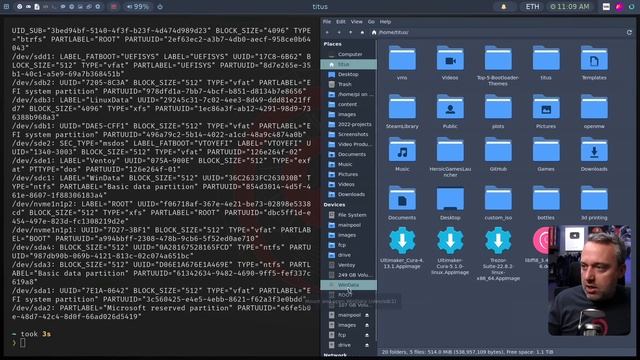Open the File menu
The height and width of the screenshot is (360, 640).
click(x=327, y=22)
